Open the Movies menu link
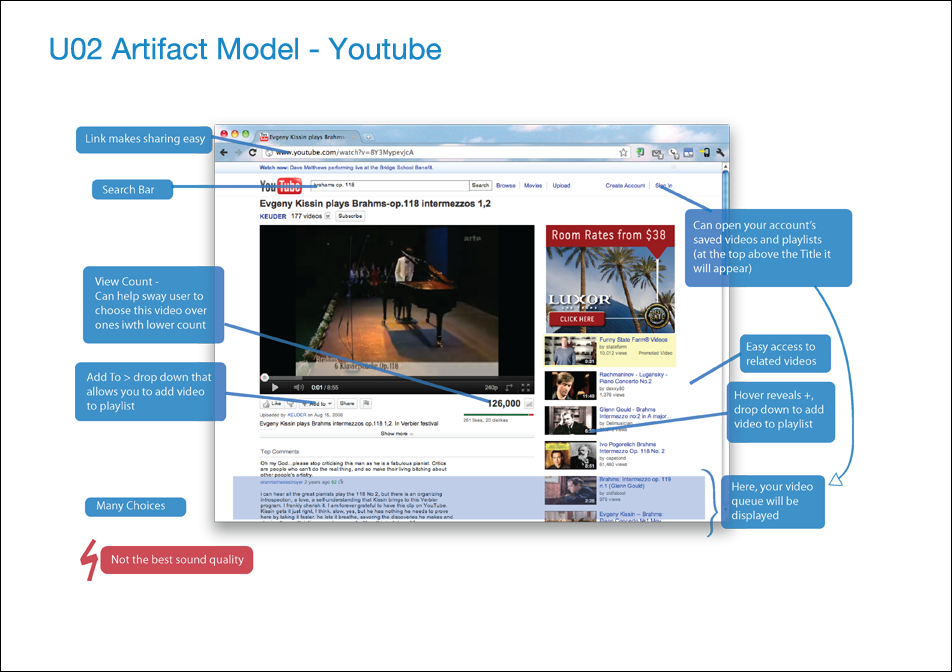952x672 pixels. (x=533, y=186)
